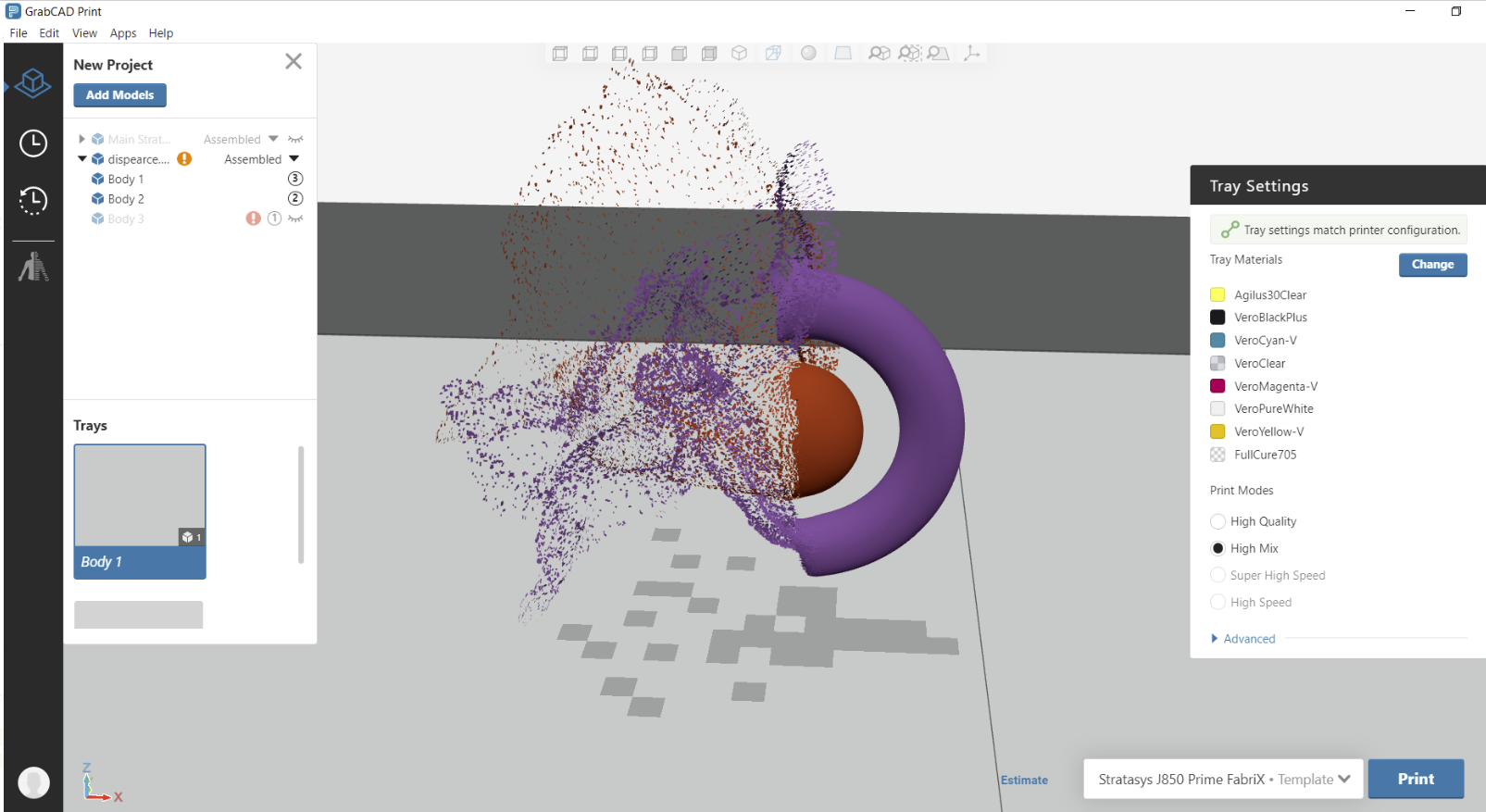Select the fourth view cube in toolbar
Viewport: 1486px width, 812px height.
pyautogui.click(x=650, y=54)
